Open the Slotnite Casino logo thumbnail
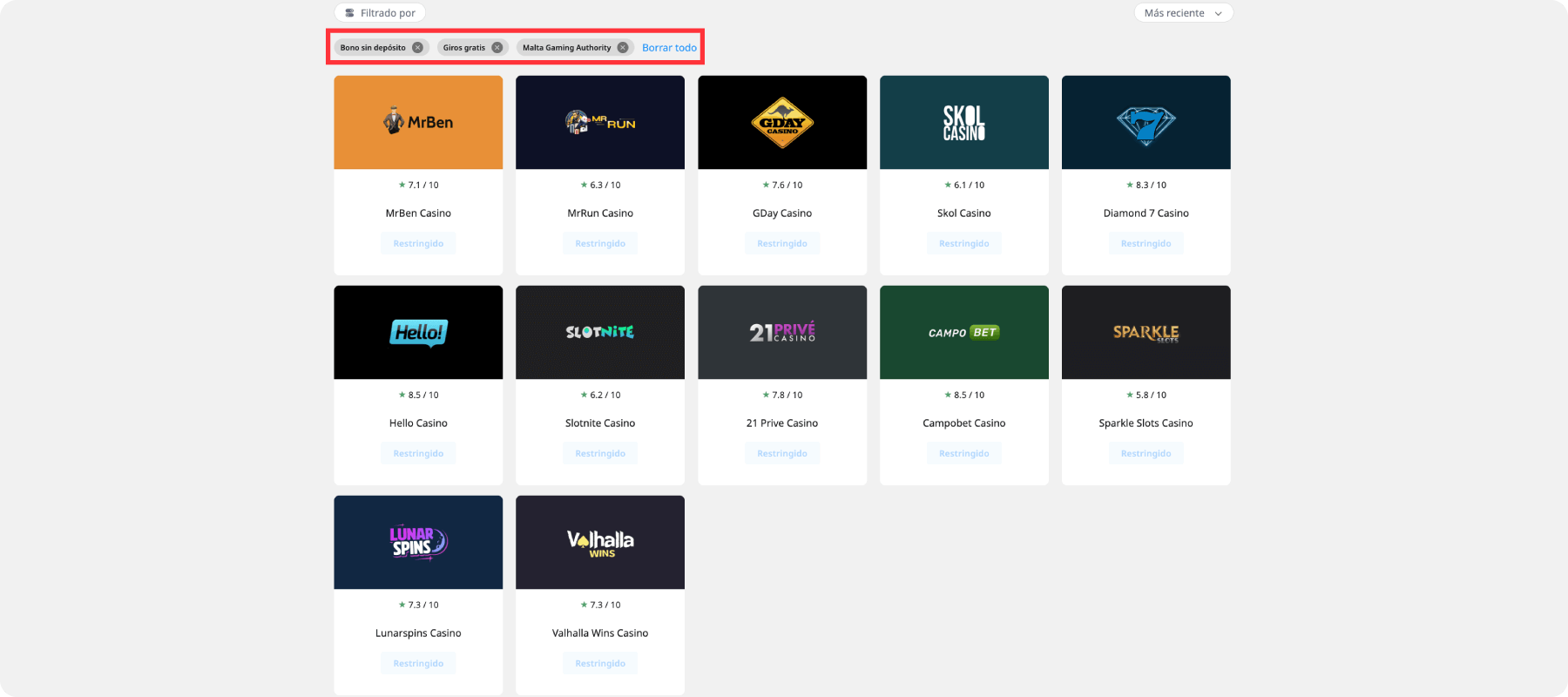Image resolution: width=1568 pixels, height=697 pixels. [600, 332]
